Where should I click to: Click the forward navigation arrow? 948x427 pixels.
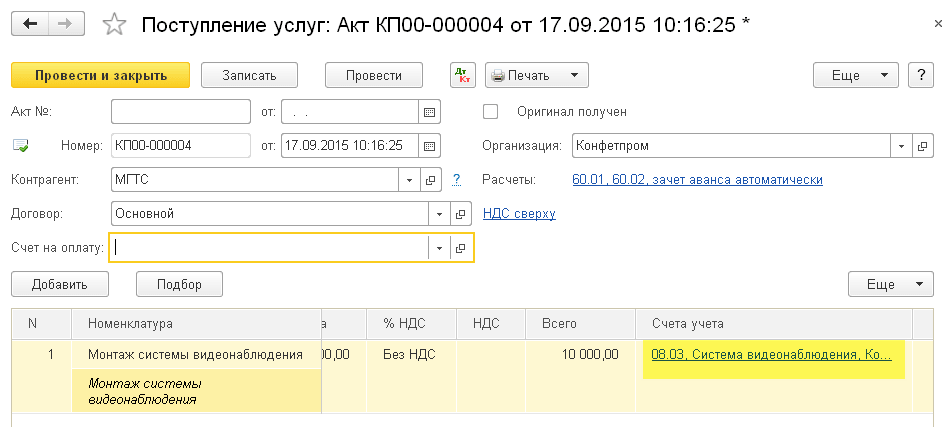tap(67, 23)
